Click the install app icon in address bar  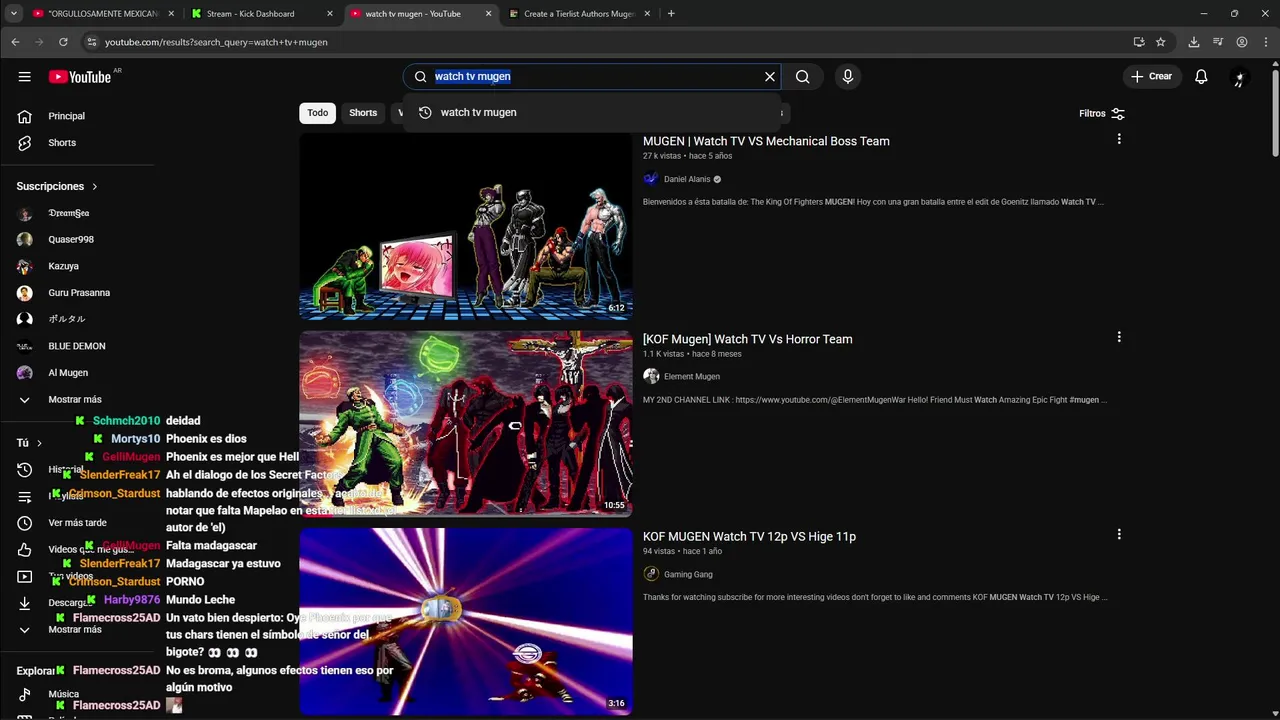click(x=1138, y=42)
